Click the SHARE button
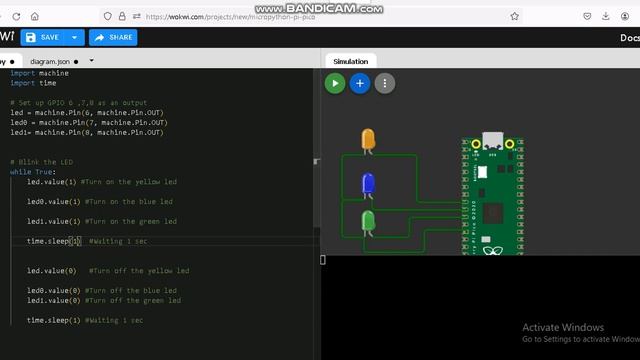Image resolution: width=640 pixels, height=360 pixels. [x=113, y=38]
